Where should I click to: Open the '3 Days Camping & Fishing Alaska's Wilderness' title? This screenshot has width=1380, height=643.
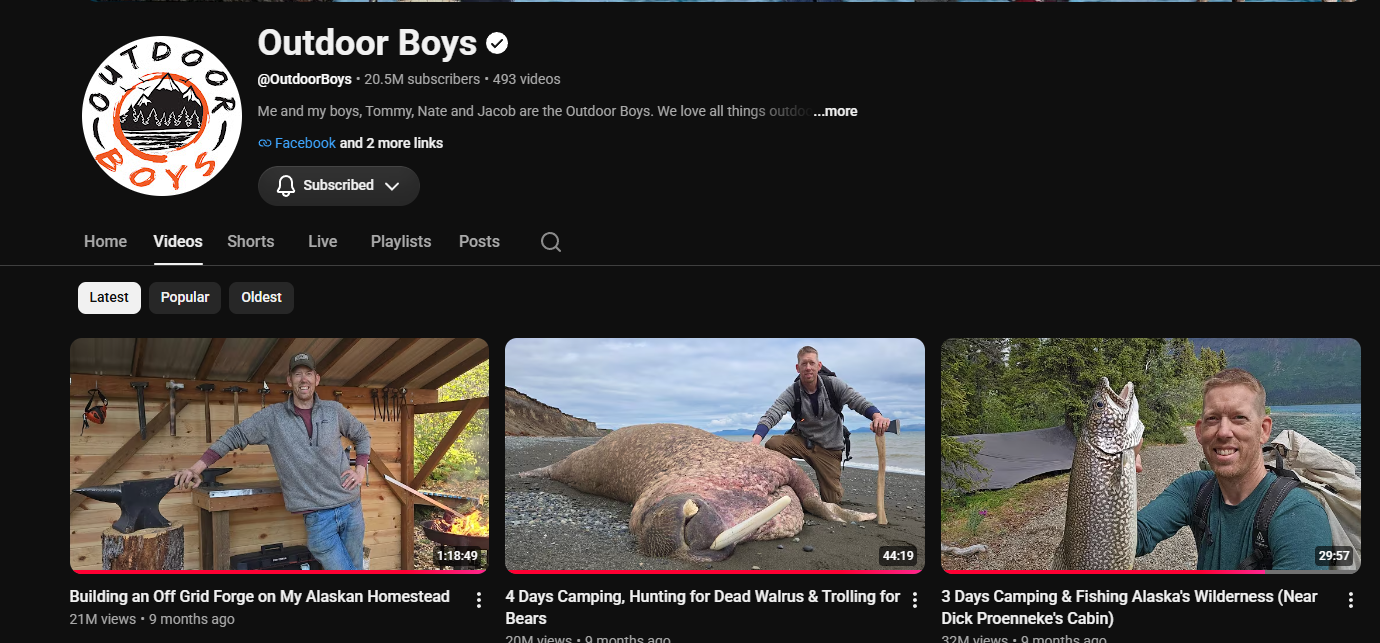click(1129, 607)
